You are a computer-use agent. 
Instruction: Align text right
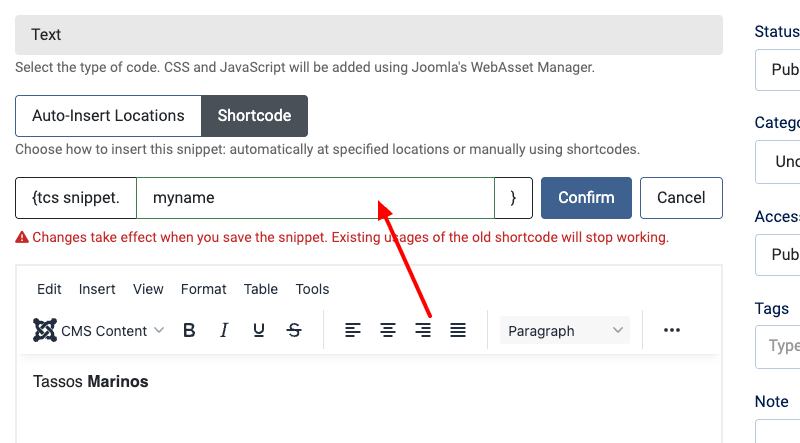[423, 331]
